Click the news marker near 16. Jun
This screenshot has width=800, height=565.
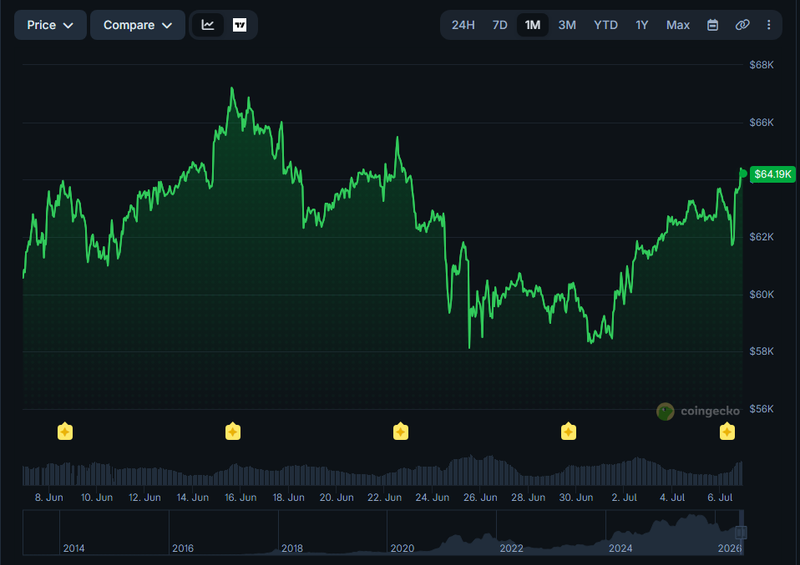[233, 432]
